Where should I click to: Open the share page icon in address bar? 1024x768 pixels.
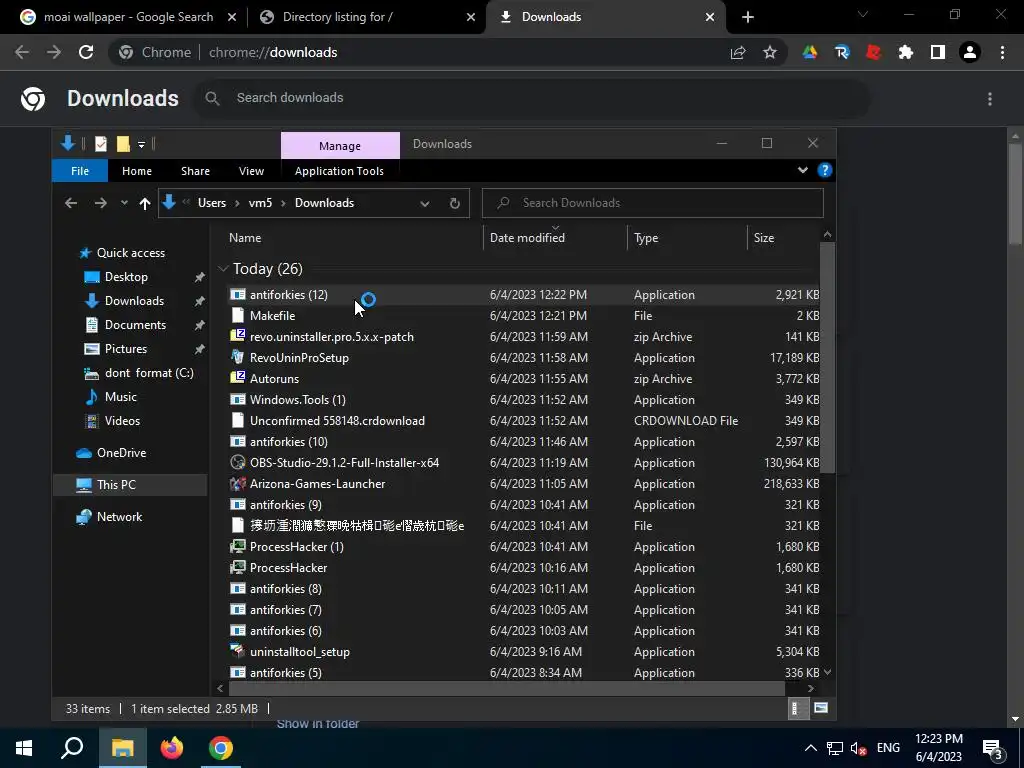(738, 52)
